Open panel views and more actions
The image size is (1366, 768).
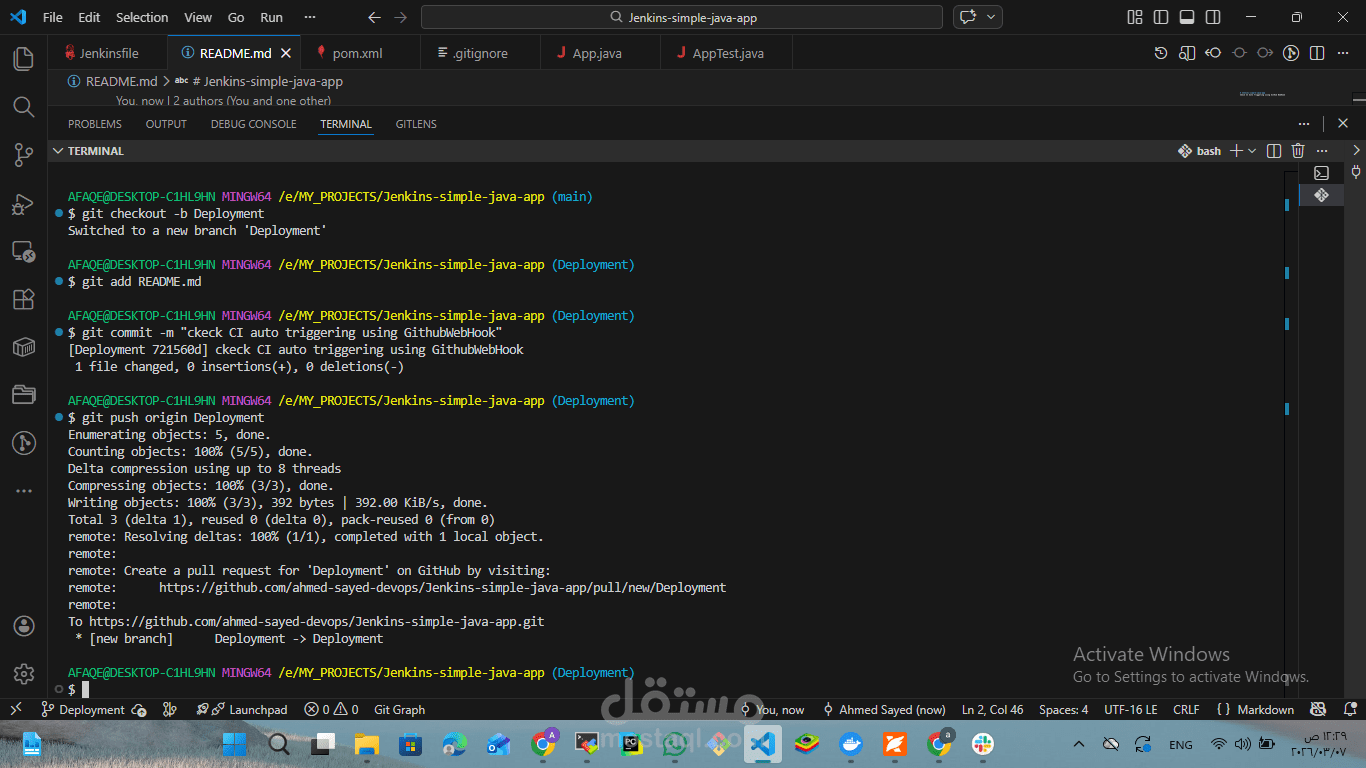pos(1303,124)
